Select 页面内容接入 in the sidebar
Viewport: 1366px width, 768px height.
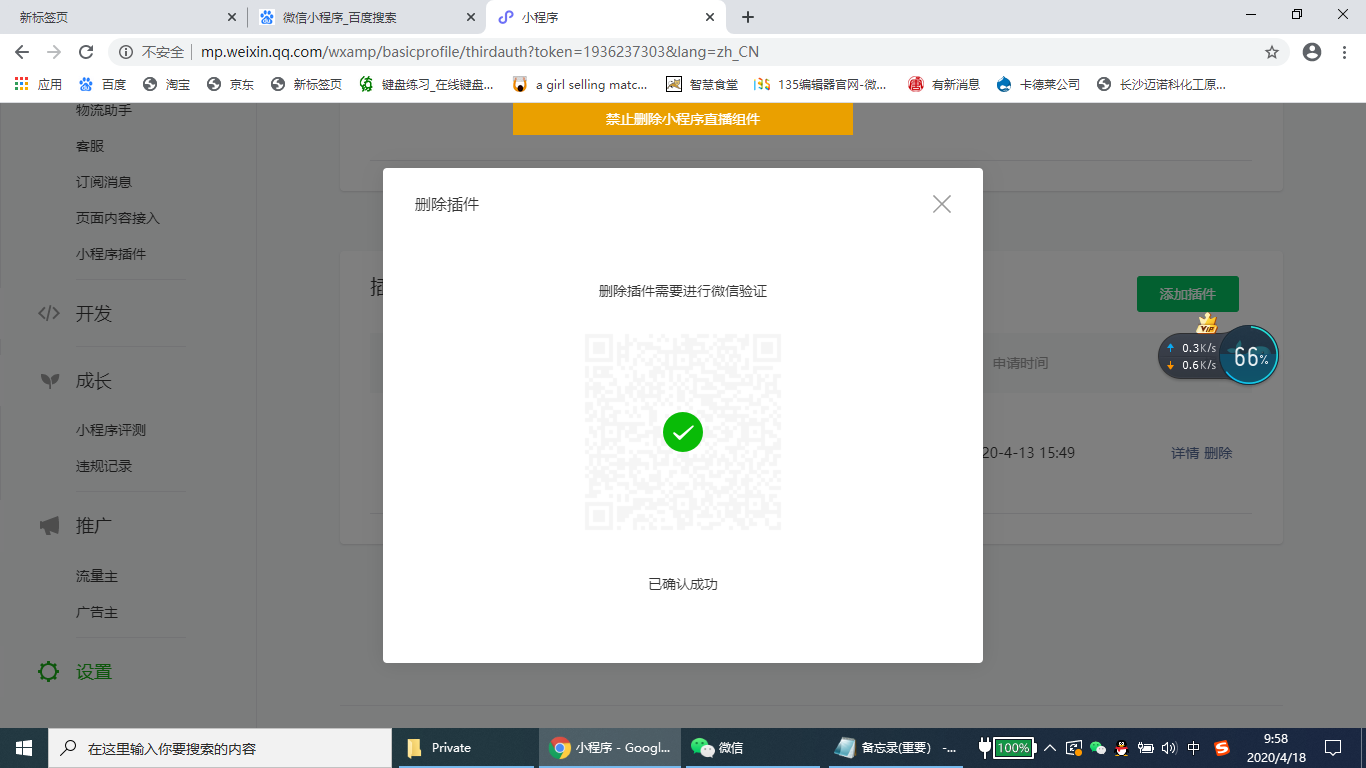(118, 218)
